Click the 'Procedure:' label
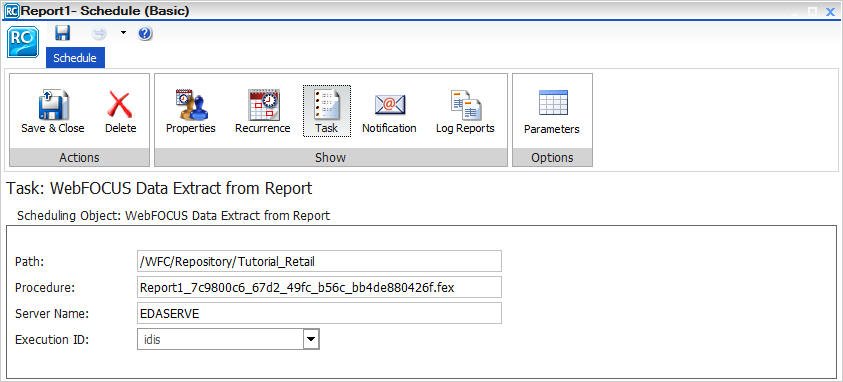The image size is (843, 382). (45, 287)
